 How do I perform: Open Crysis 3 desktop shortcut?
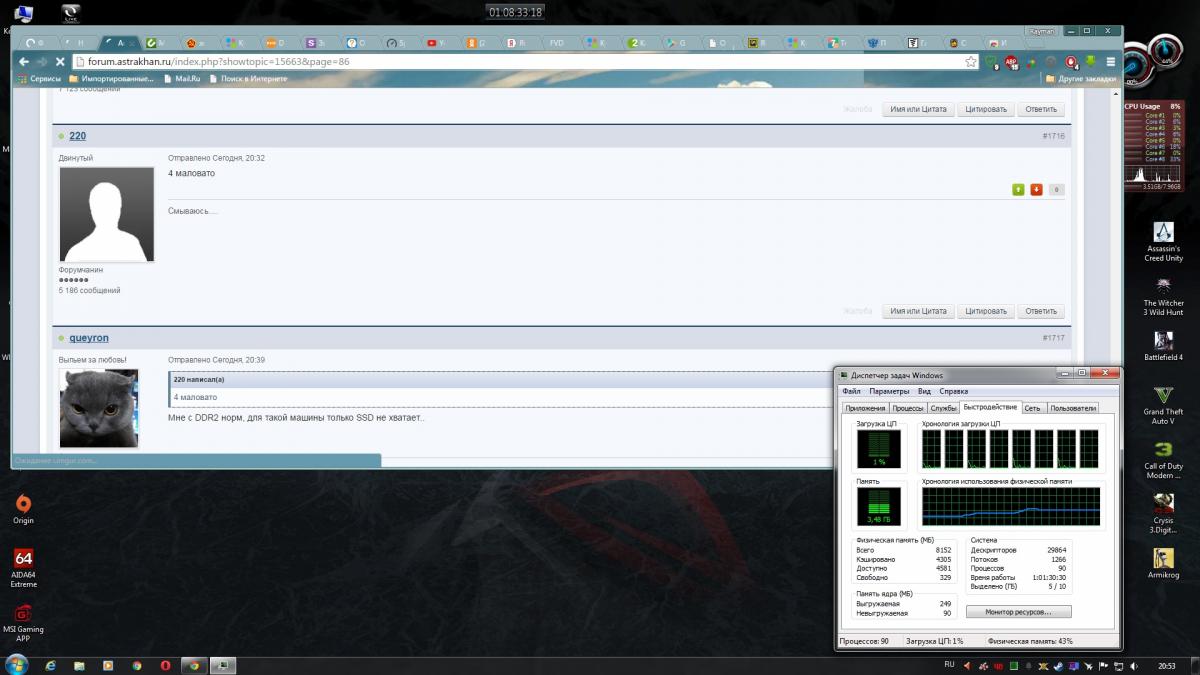tap(1163, 514)
